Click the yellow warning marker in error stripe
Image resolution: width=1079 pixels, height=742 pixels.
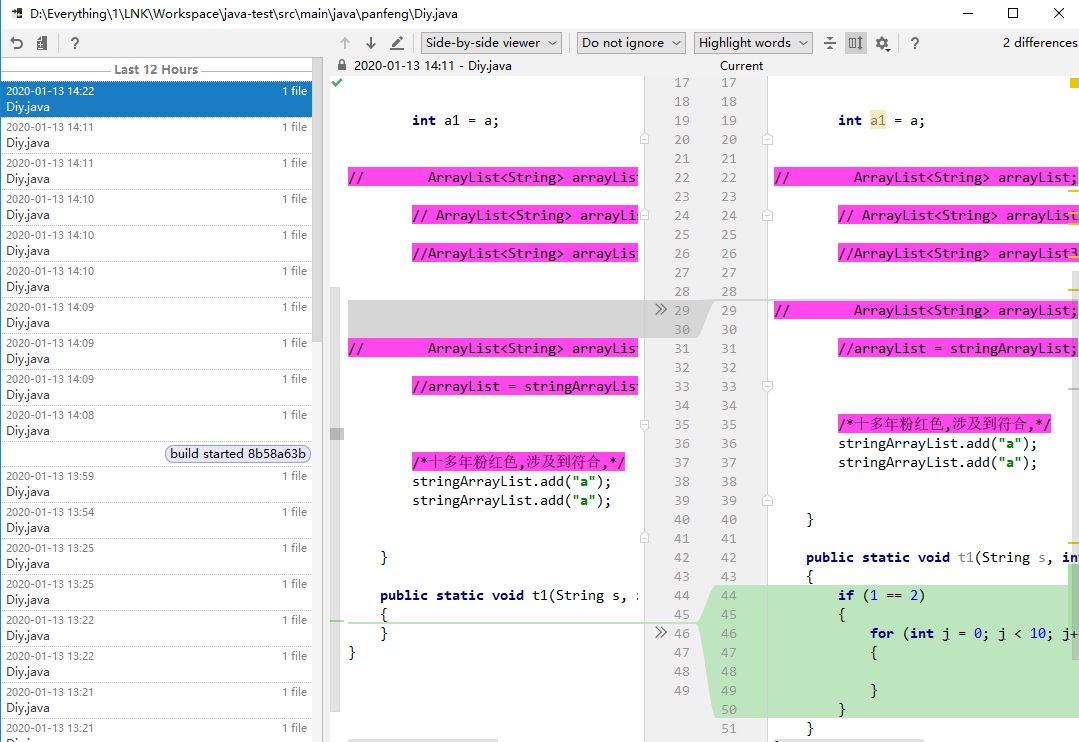[x=1074, y=83]
